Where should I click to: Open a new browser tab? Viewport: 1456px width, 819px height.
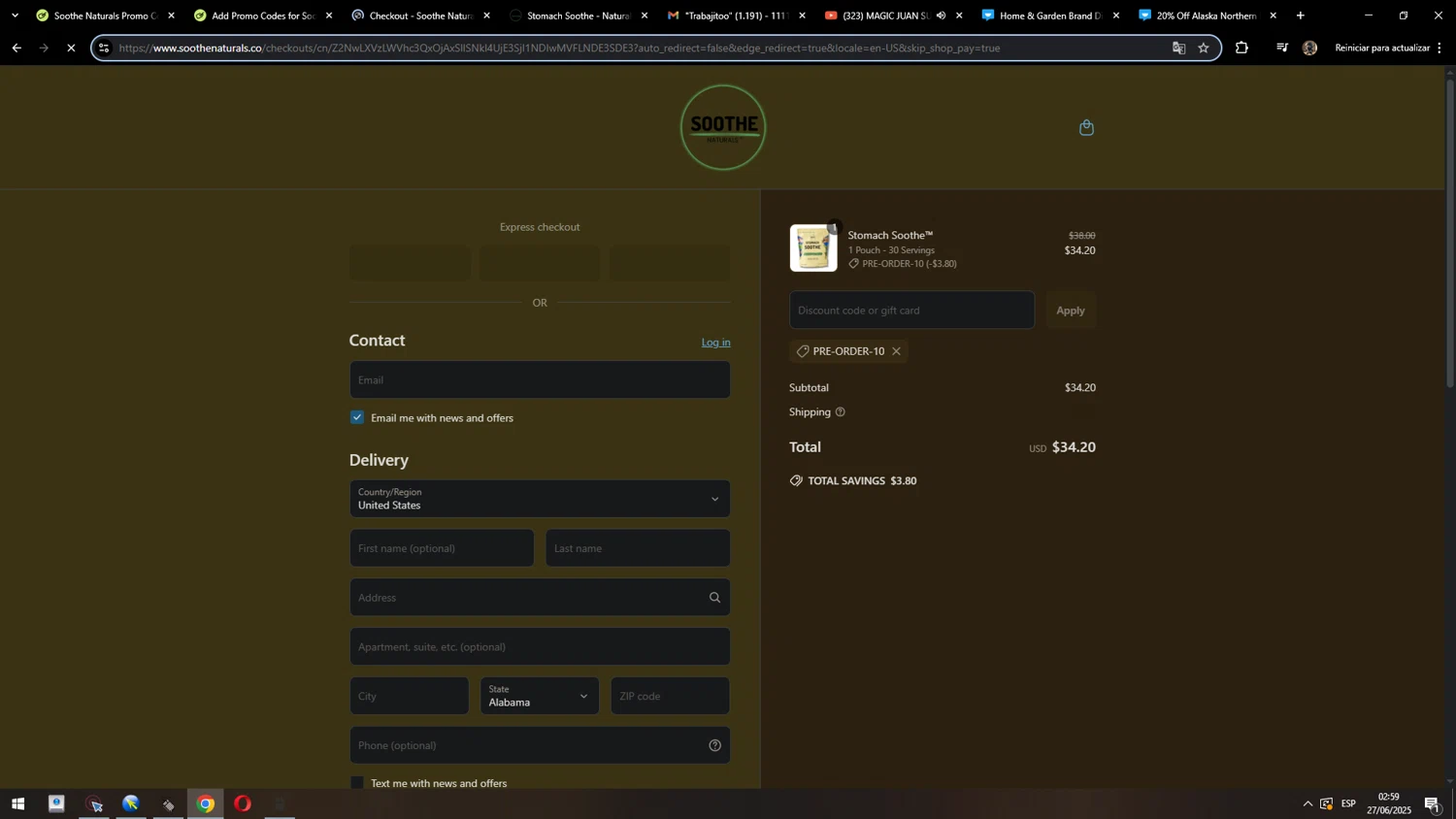coord(1301,16)
